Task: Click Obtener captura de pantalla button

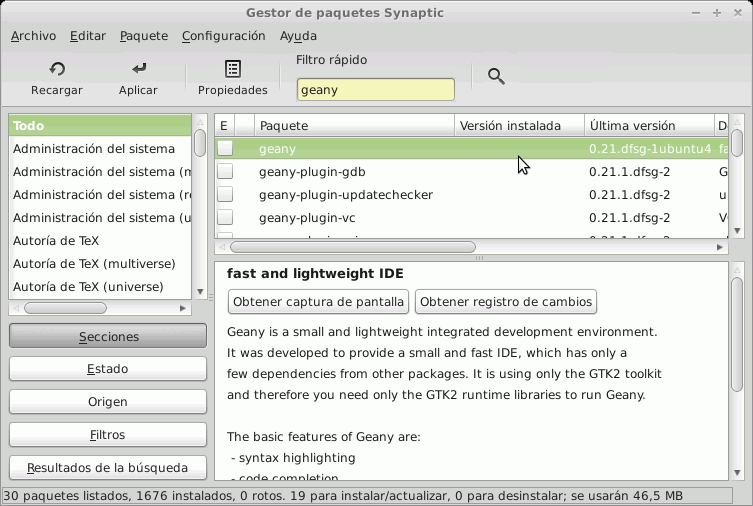Action: point(318,301)
